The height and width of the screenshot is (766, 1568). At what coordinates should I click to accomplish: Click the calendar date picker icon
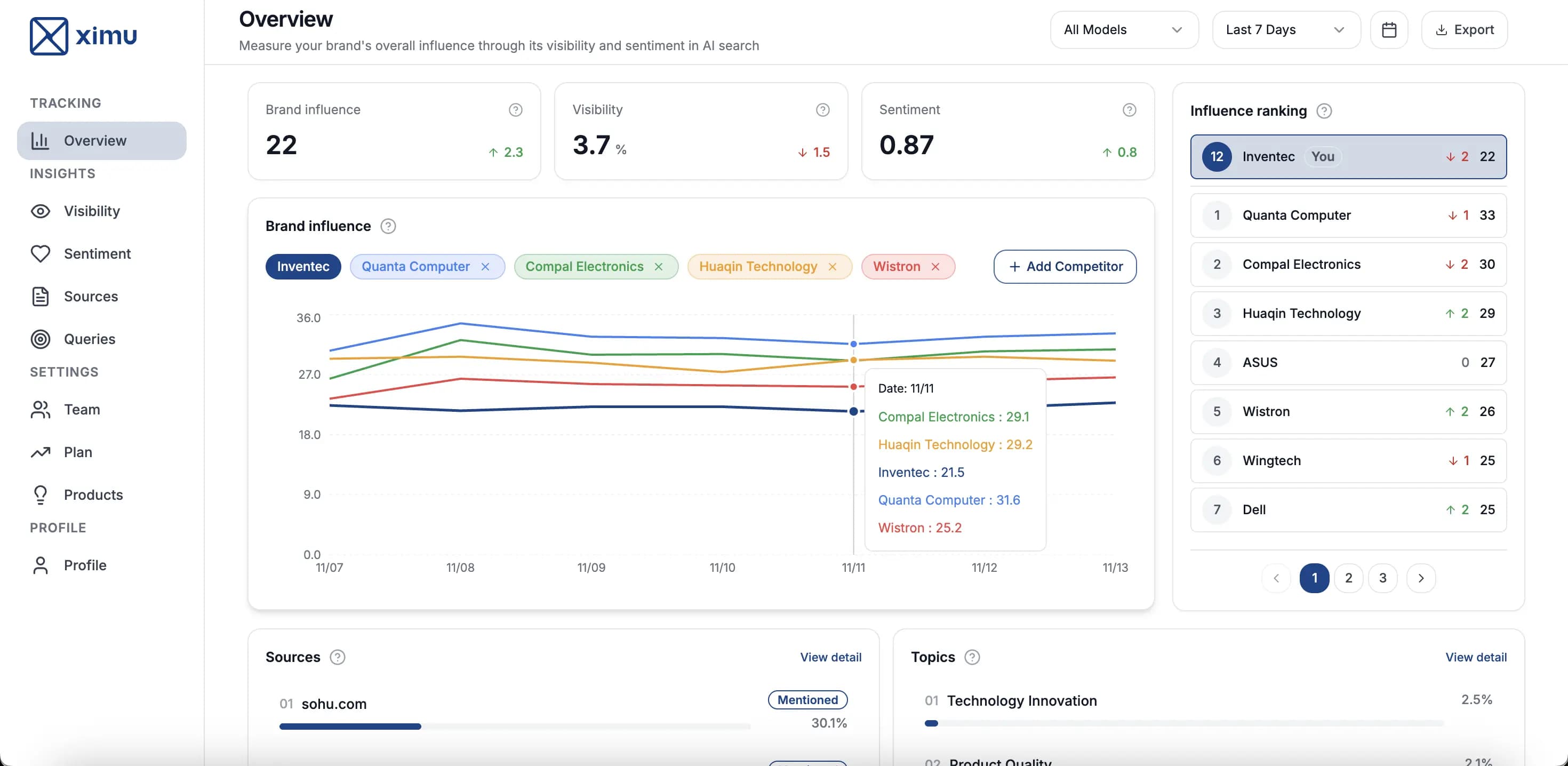tap(1388, 29)
